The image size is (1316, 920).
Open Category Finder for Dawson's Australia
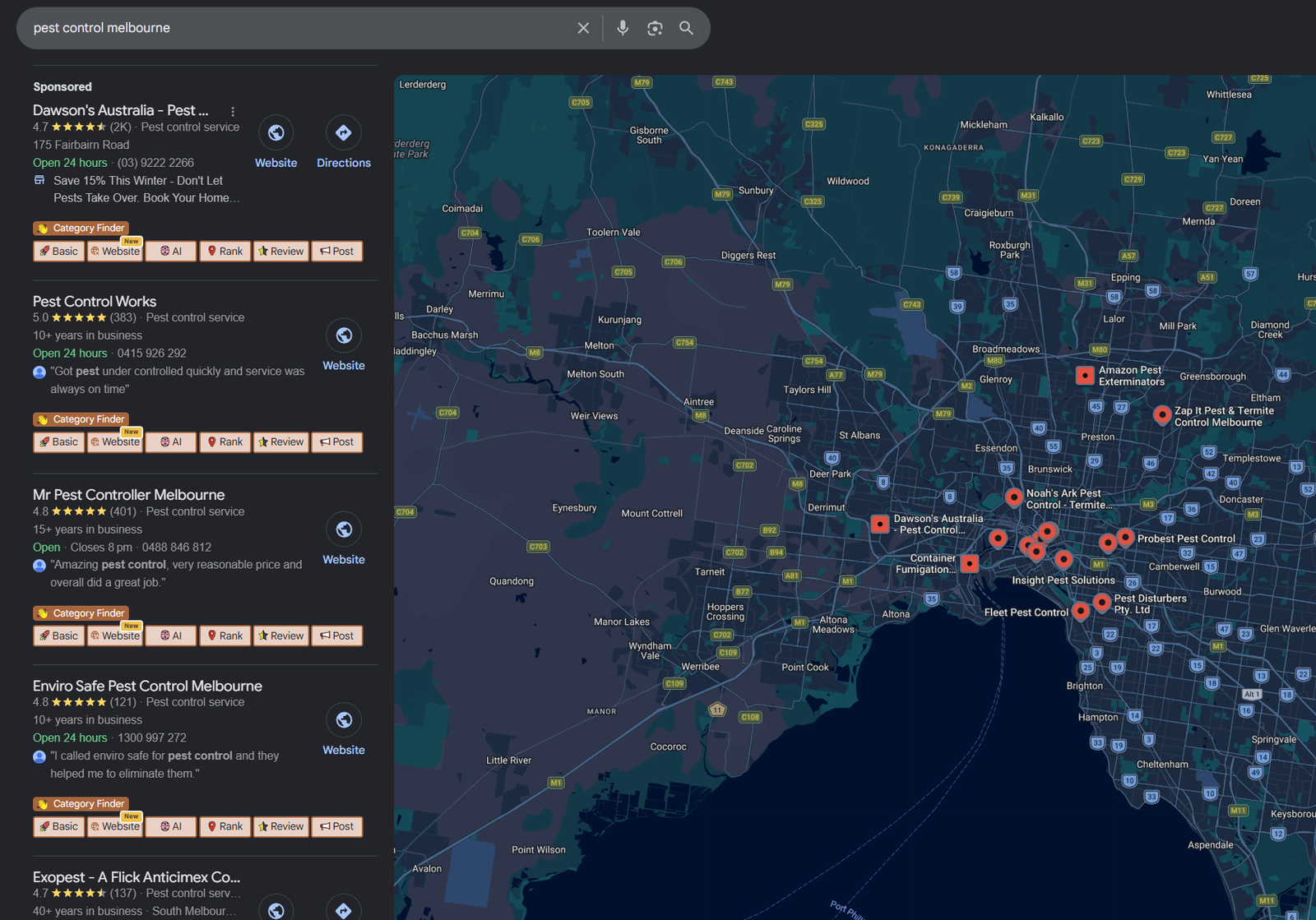pyautogui.click(x=81, y=229)
